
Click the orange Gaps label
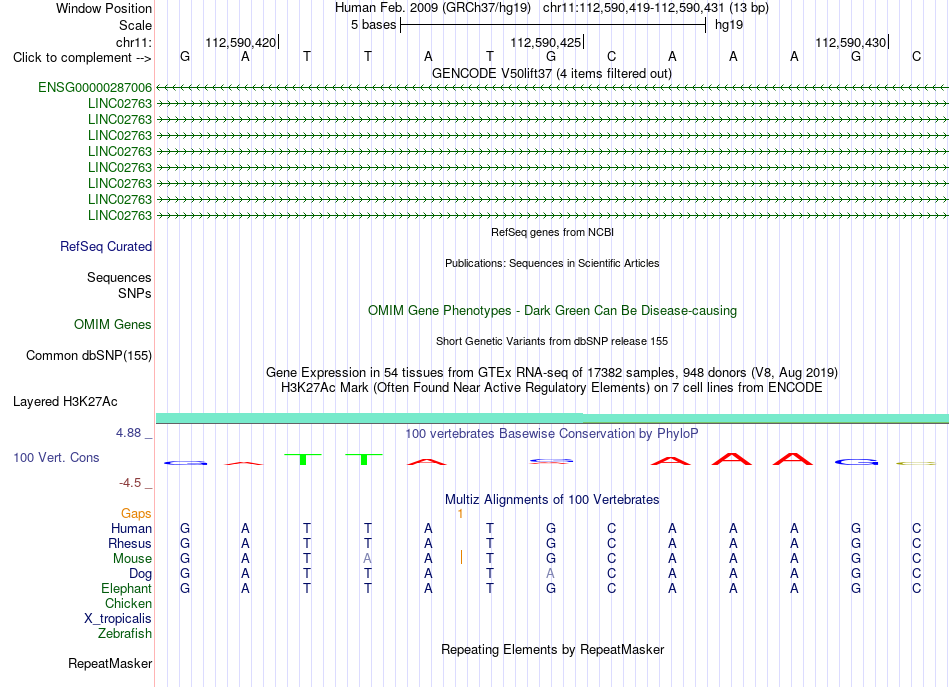point(136,514)
